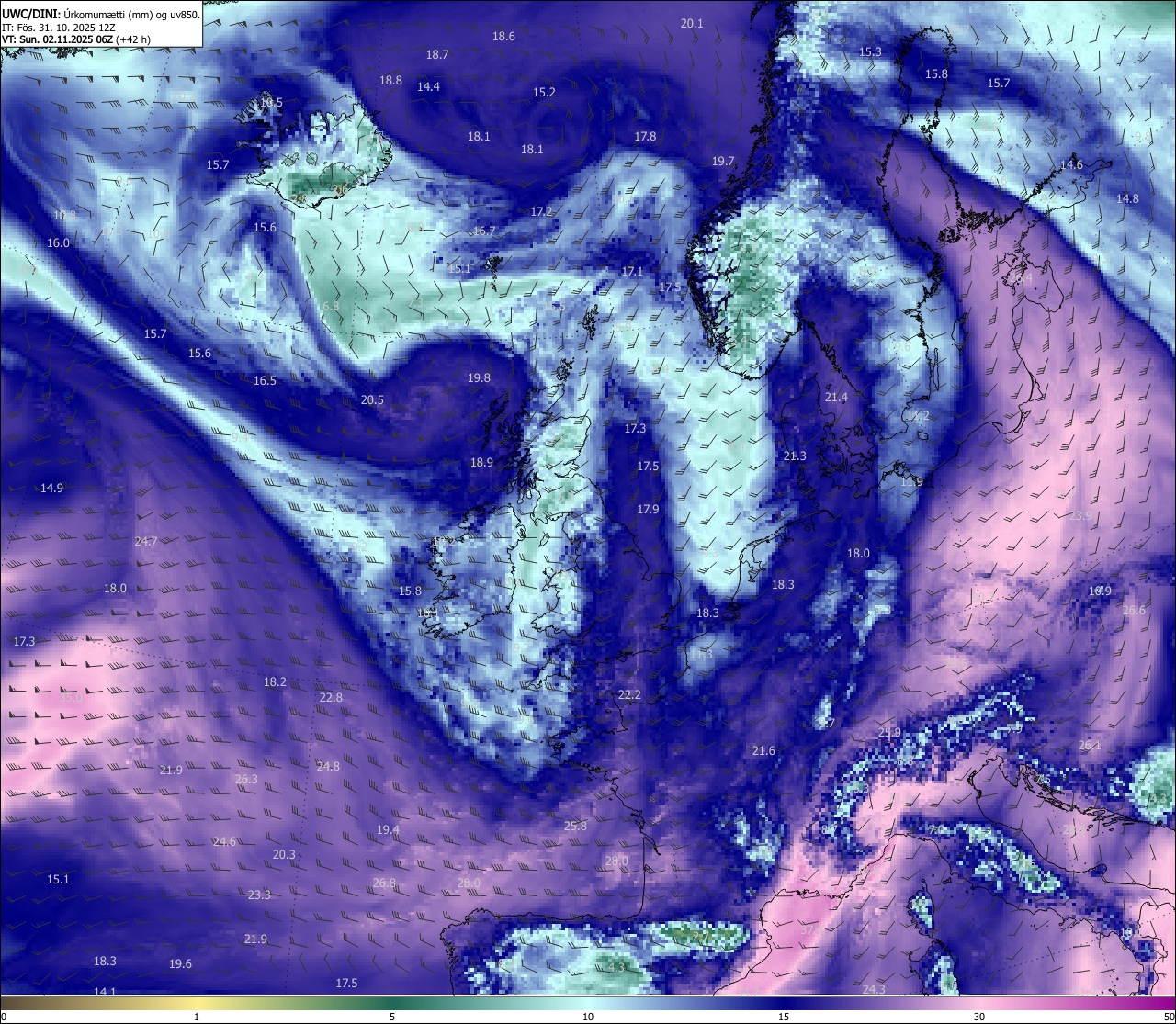Click the 18.9 value label
Viewport: 1176px width, 1024px height.
tap(481, 463)
